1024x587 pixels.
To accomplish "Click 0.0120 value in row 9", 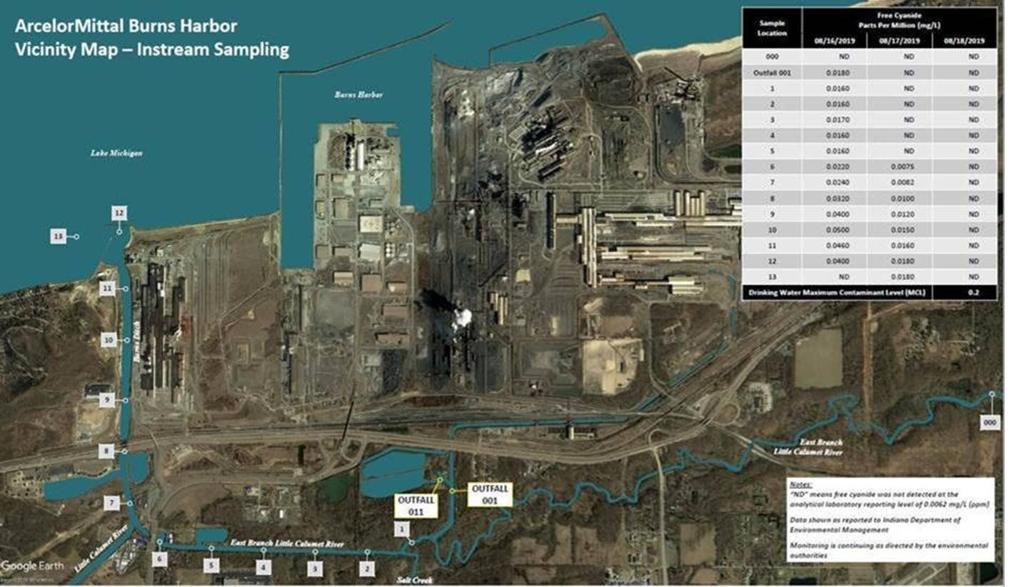I will coord(903,214).
